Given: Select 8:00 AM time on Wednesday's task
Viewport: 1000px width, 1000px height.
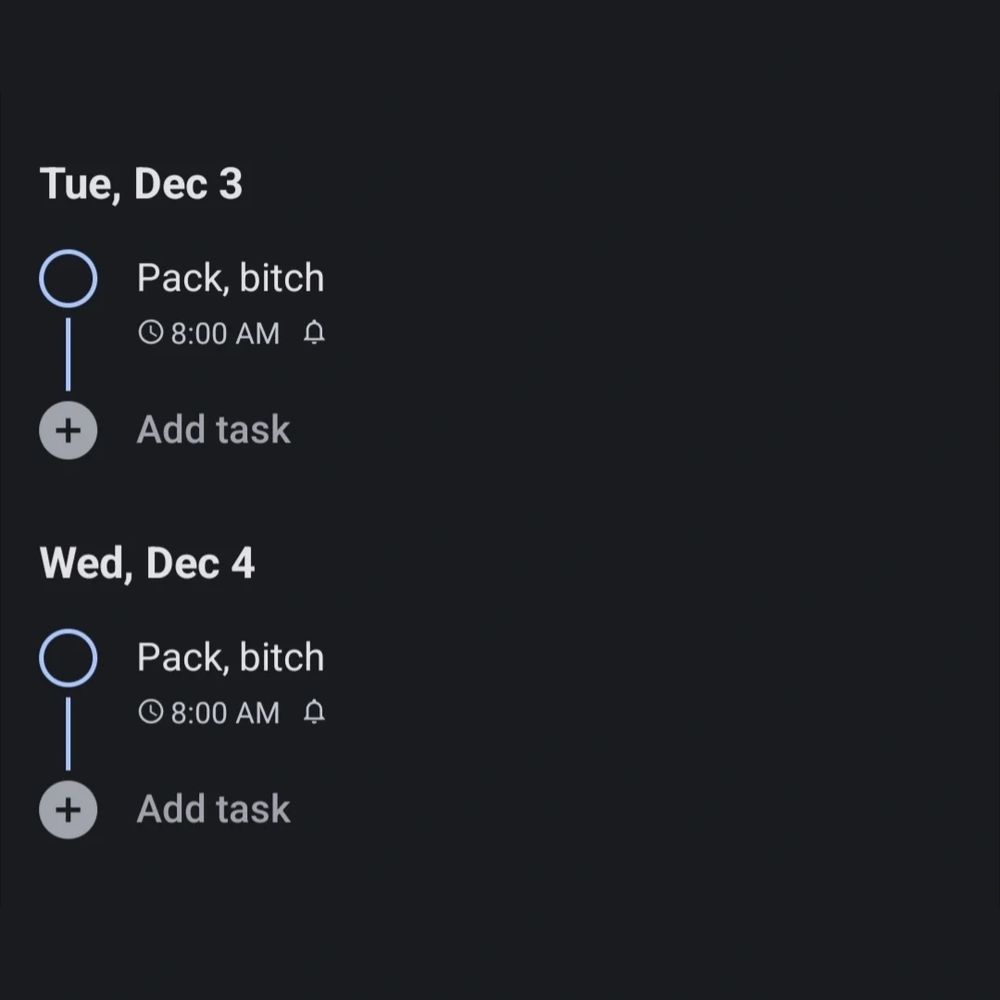Looking at the screenshot, I should (225, 713).
